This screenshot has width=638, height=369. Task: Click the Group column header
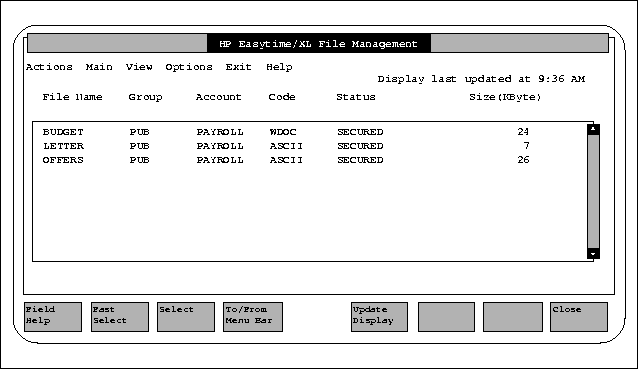click(145, 97)
